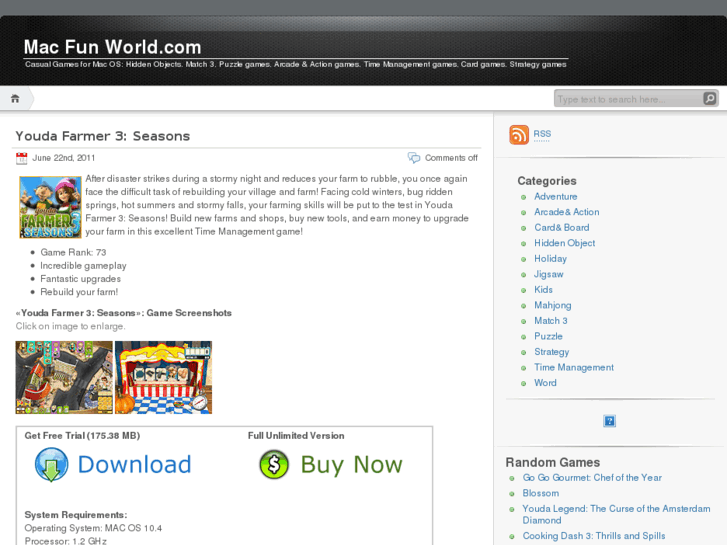
Task: Click the 'Full Unlimited Version' heading
Action: pyautogui.click(x=296, y=436)
